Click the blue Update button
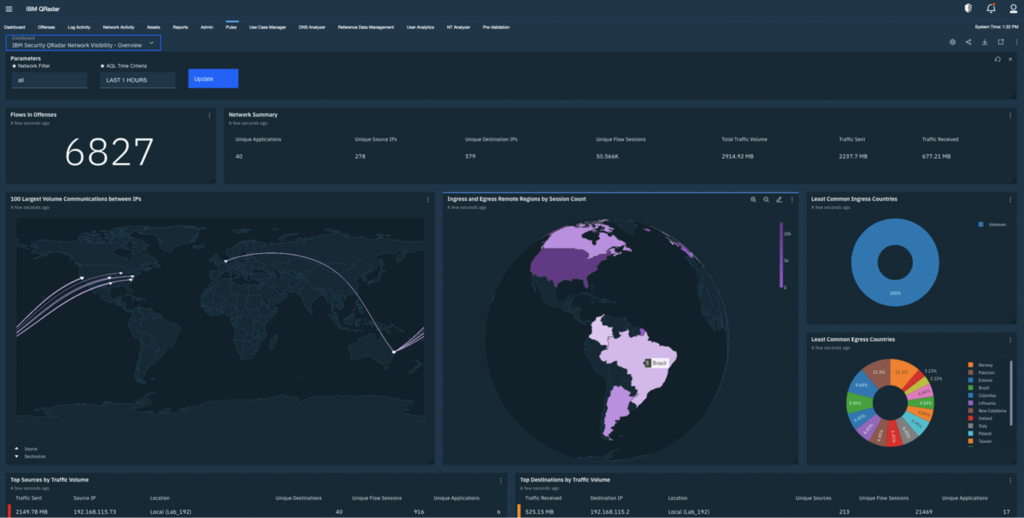Screen dimensions: 1024x518 (213, 78)
